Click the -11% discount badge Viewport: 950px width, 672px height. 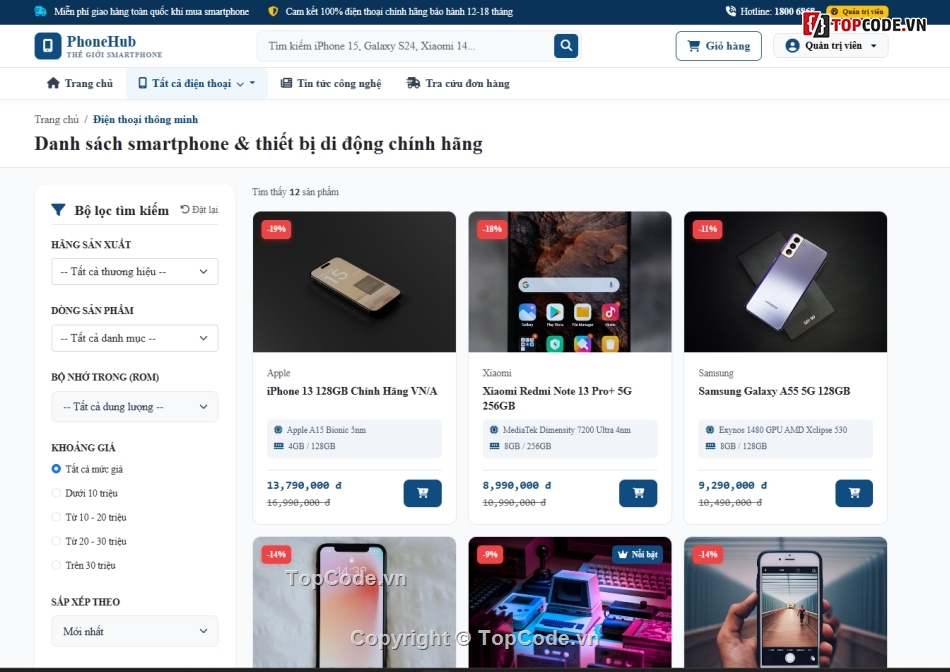708,229
